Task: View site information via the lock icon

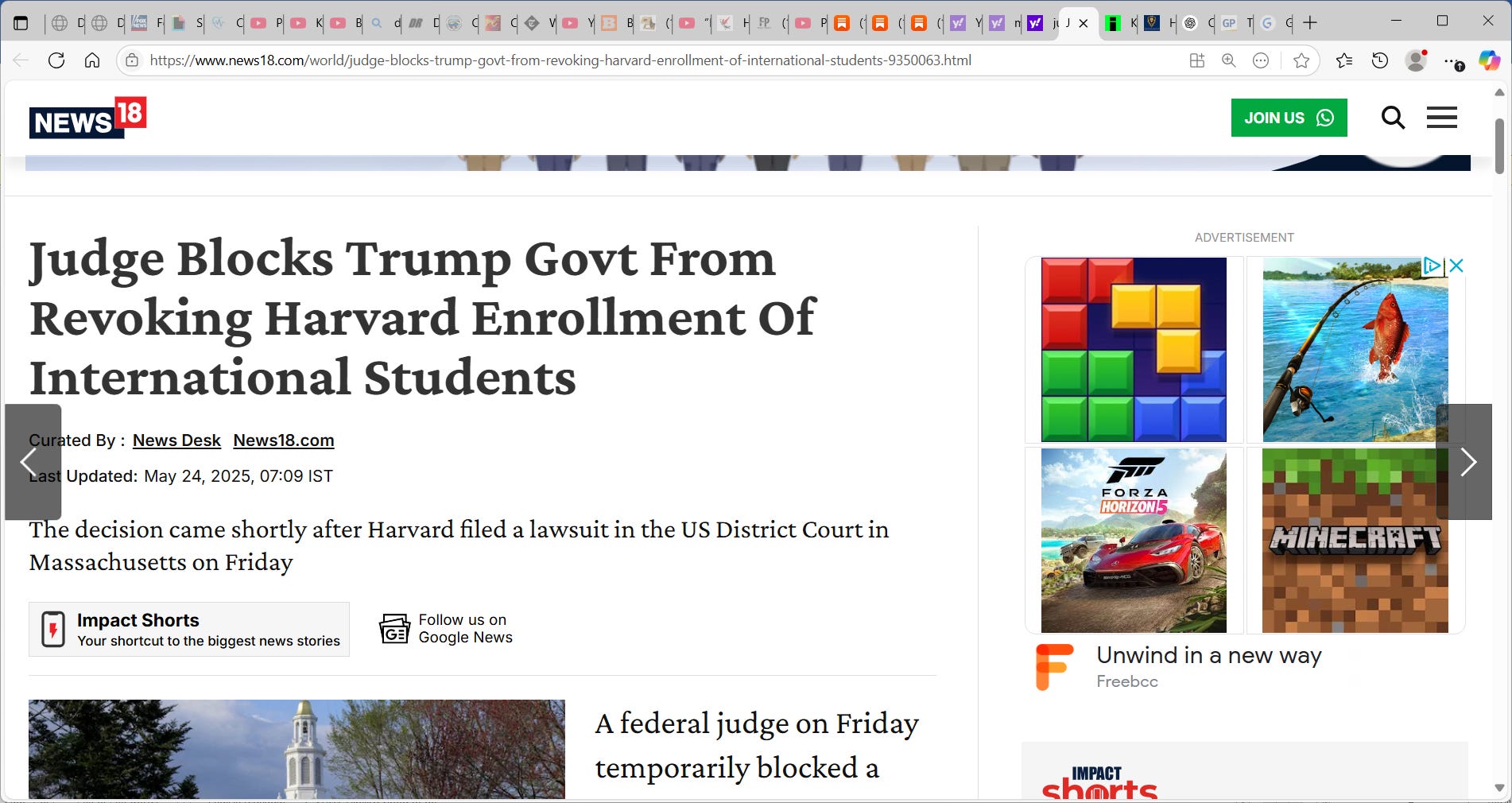Action: pyautogui.click(x=133, y=60)
